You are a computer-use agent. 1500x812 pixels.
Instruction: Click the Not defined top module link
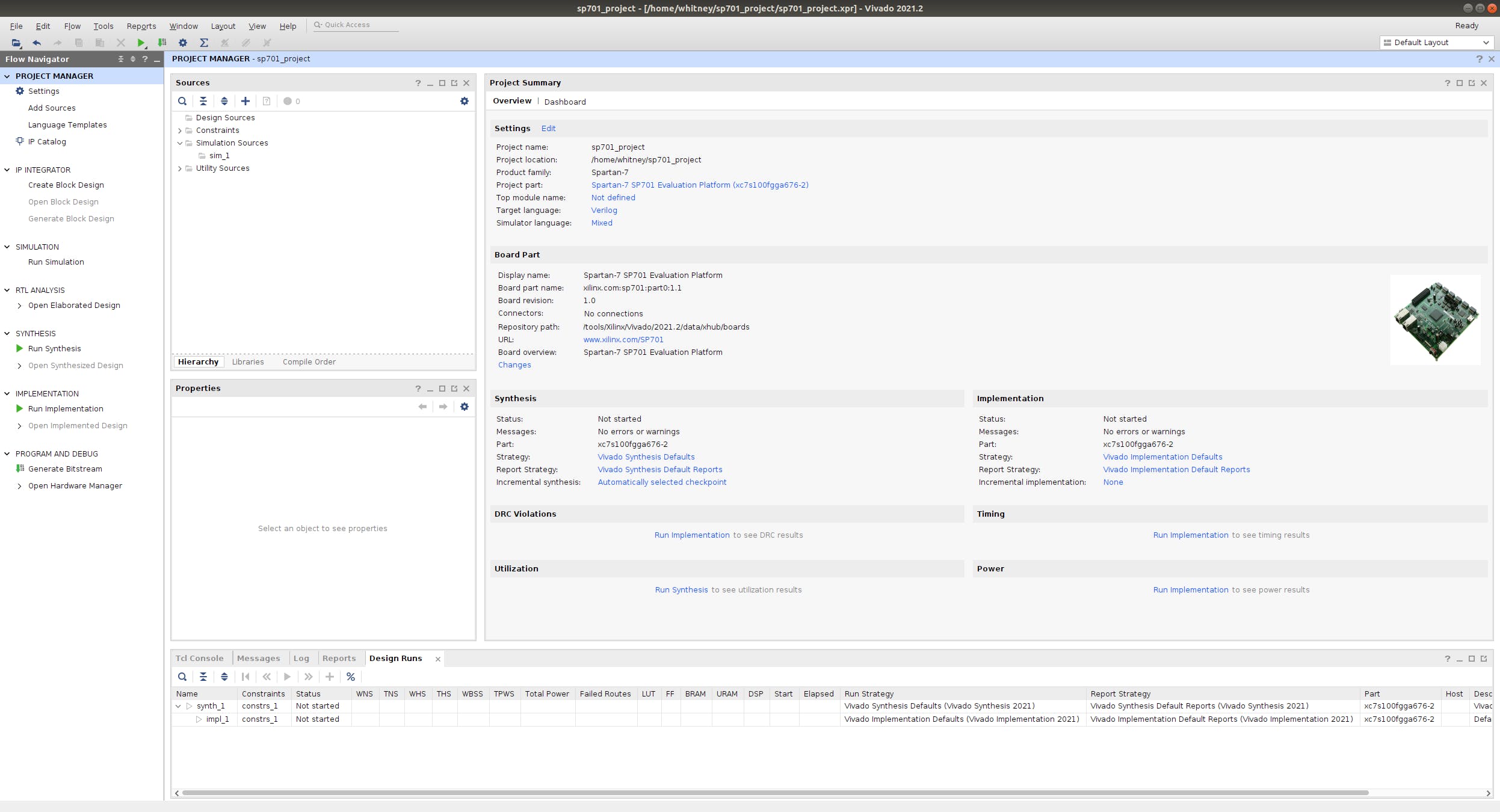pyautogui.click(x=613, y=197)
